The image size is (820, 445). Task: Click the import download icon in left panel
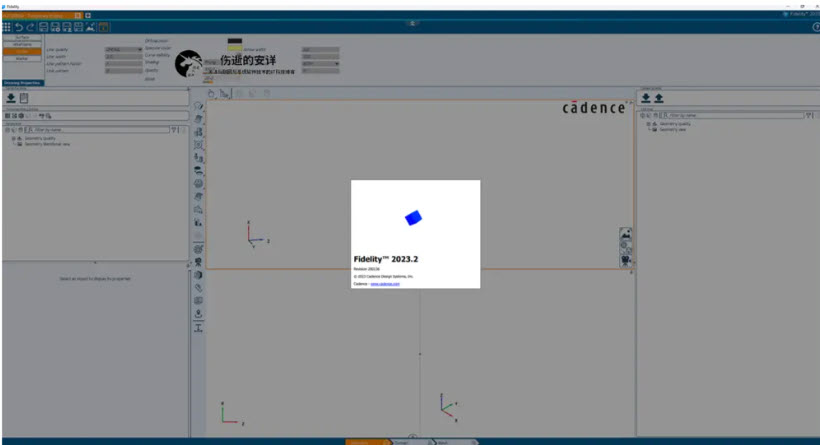pos(11,98)
